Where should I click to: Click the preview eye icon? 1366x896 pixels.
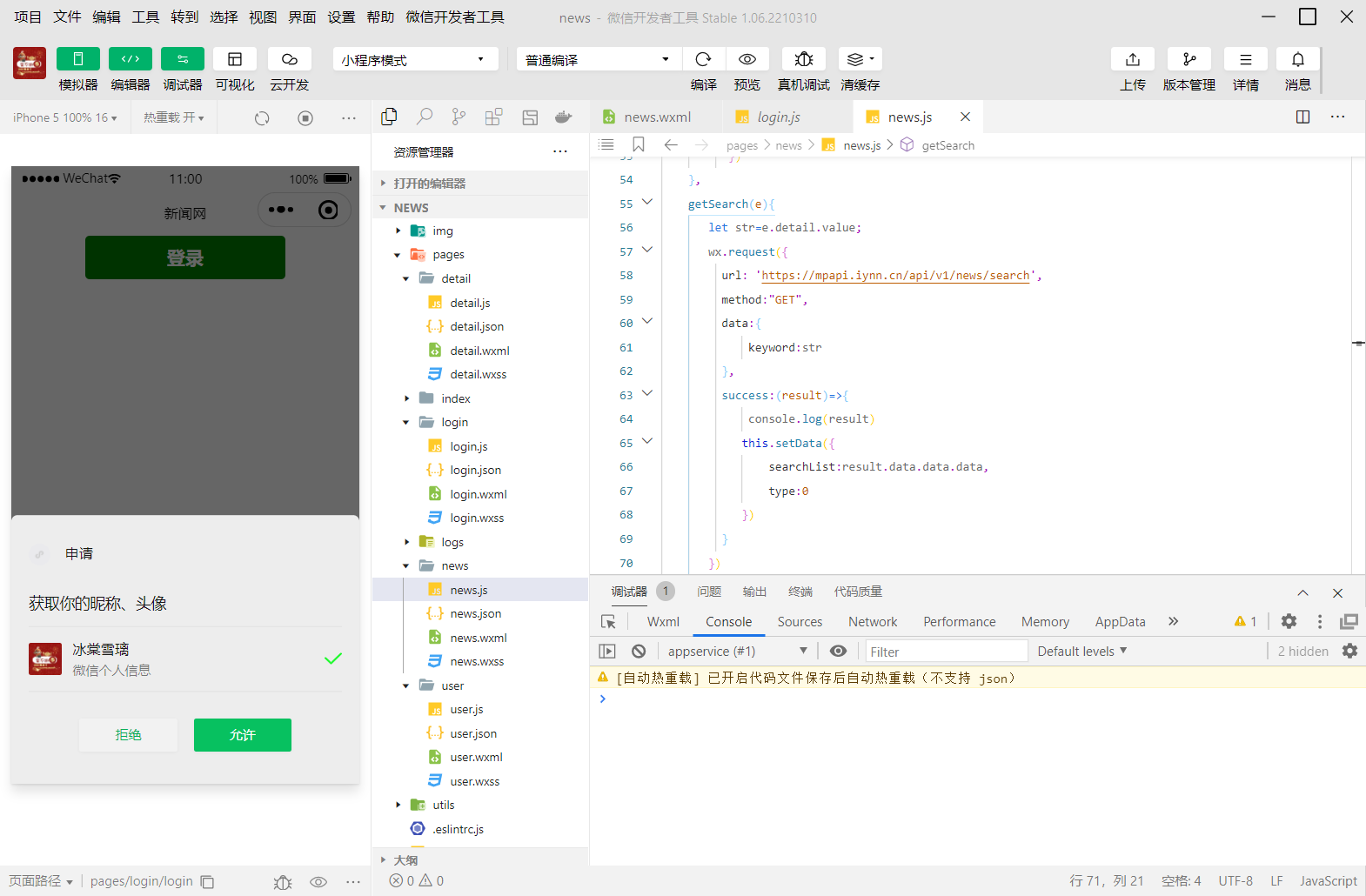click(747, 59)
